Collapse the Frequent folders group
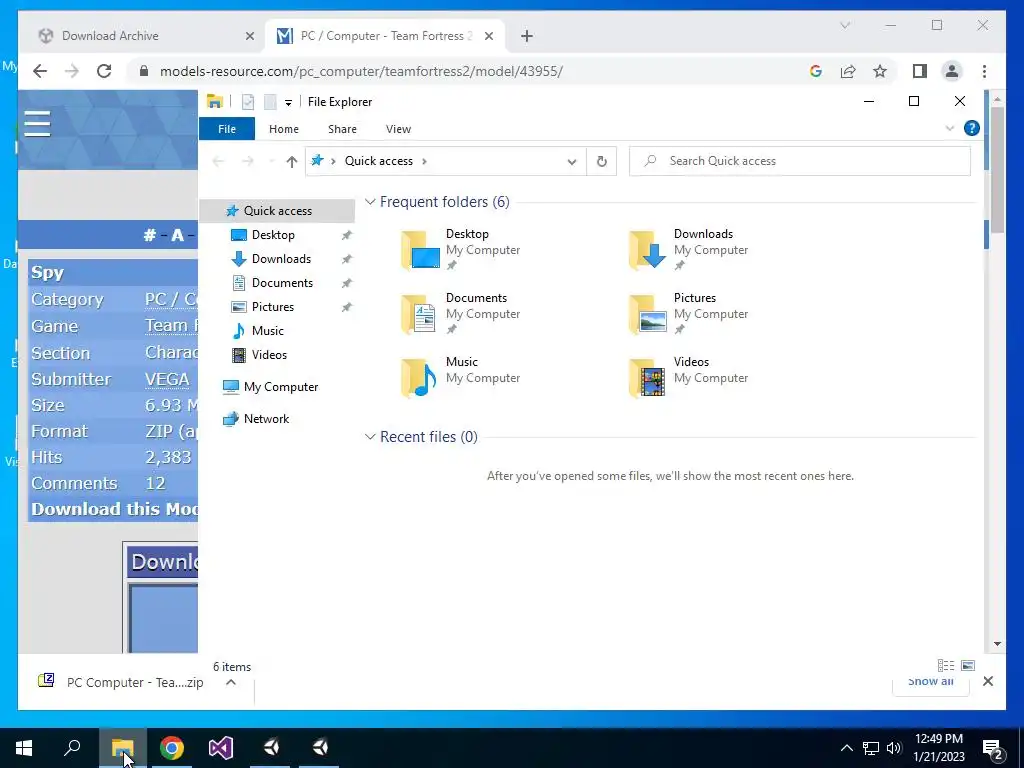Viewport: 1024px width, 768px height. 370,202
